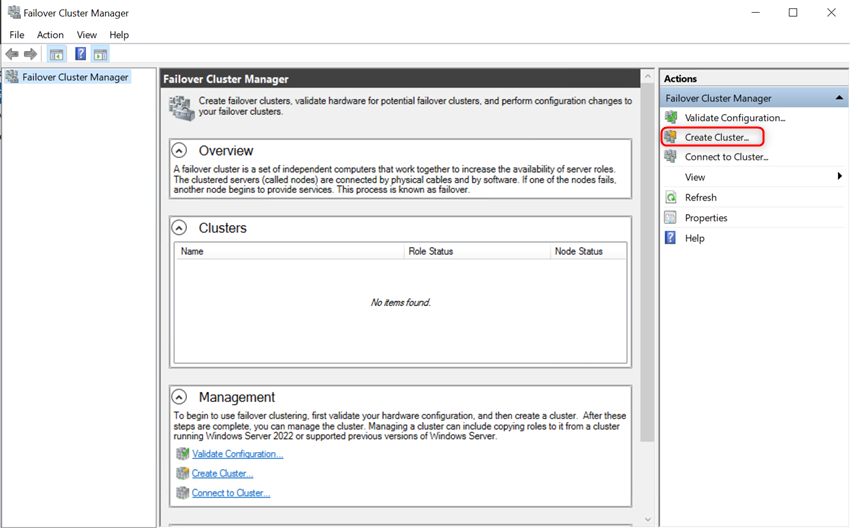Click the Forward arrow toolbar icon
Screen dimensions: 850x528
click(30, 54)
